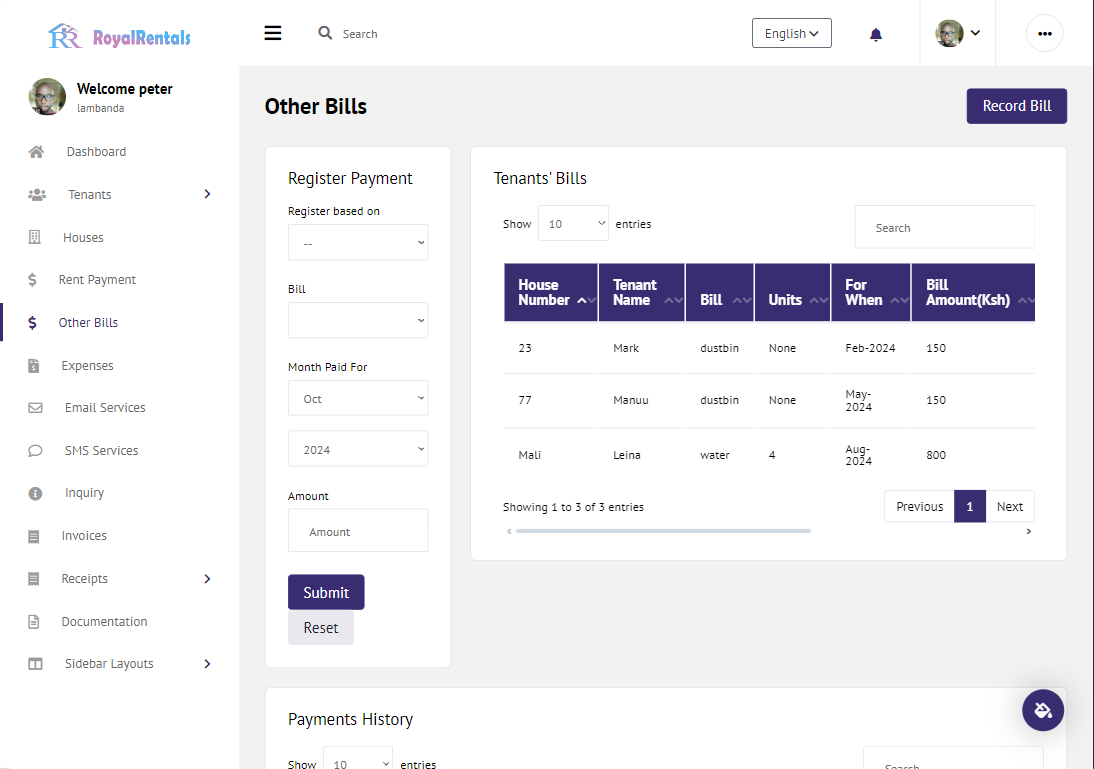Open the 2024 year dropdown

click(358, 449)
